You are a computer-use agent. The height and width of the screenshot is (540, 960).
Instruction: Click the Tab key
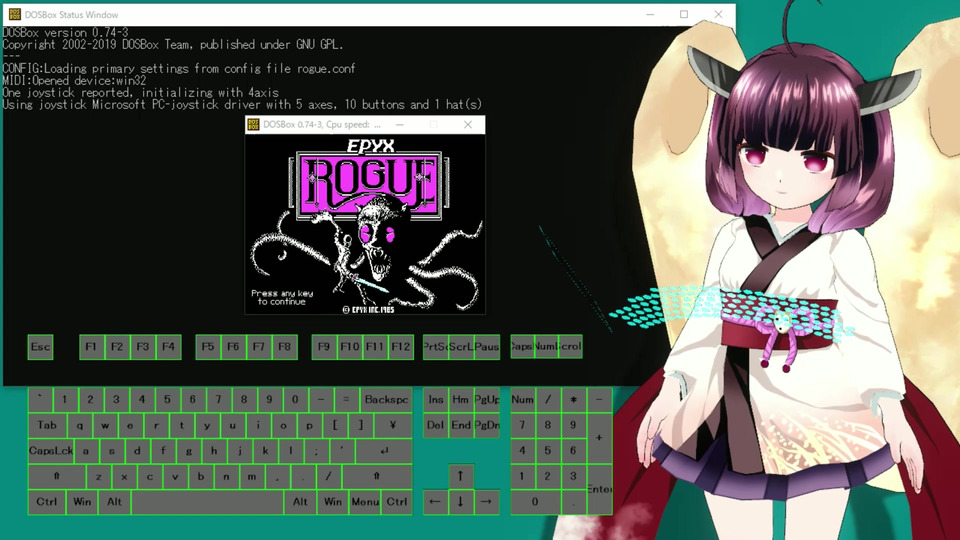click(47, 426)
